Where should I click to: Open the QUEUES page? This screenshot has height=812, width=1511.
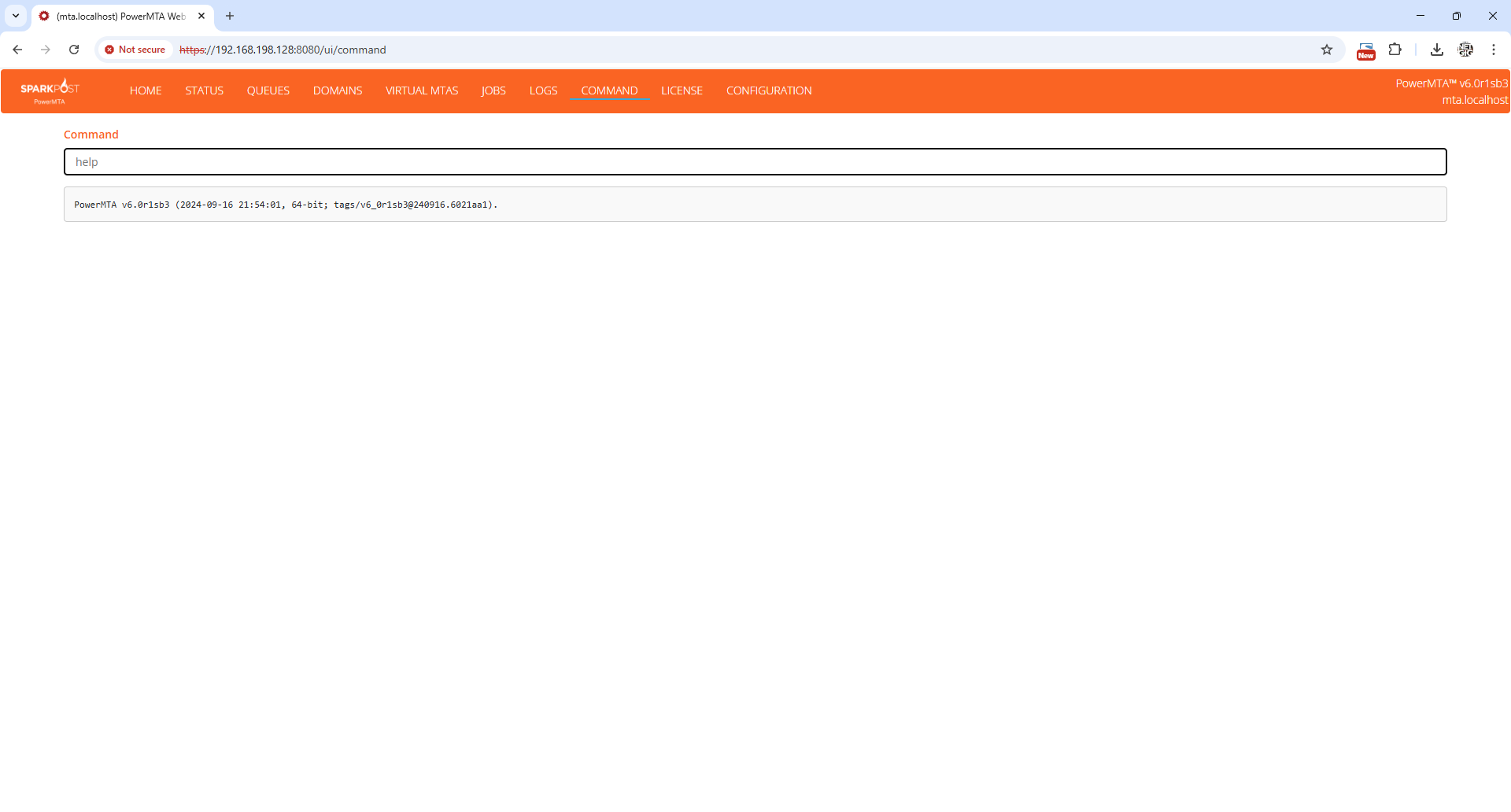coord(268,90)
